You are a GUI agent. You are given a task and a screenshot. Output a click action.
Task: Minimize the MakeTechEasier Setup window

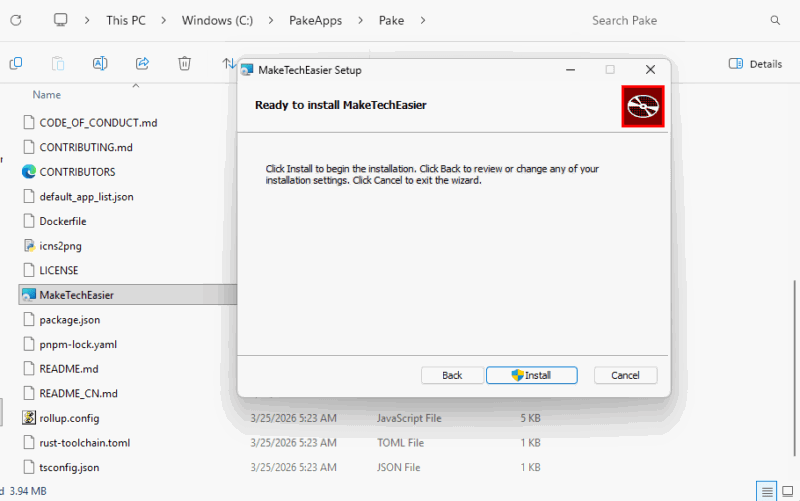[570, 70]
